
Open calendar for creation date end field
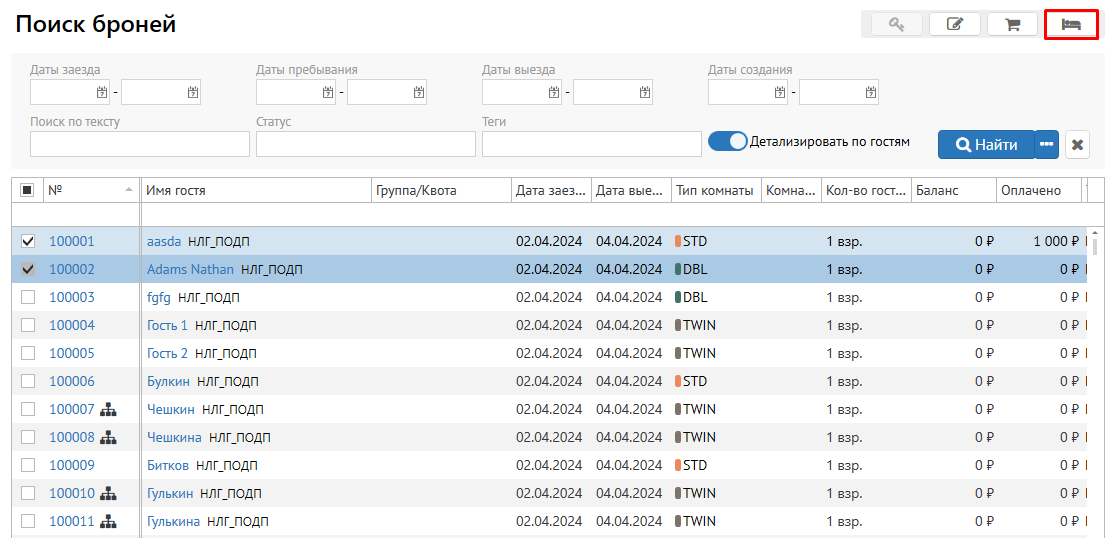tap(870, 92)
